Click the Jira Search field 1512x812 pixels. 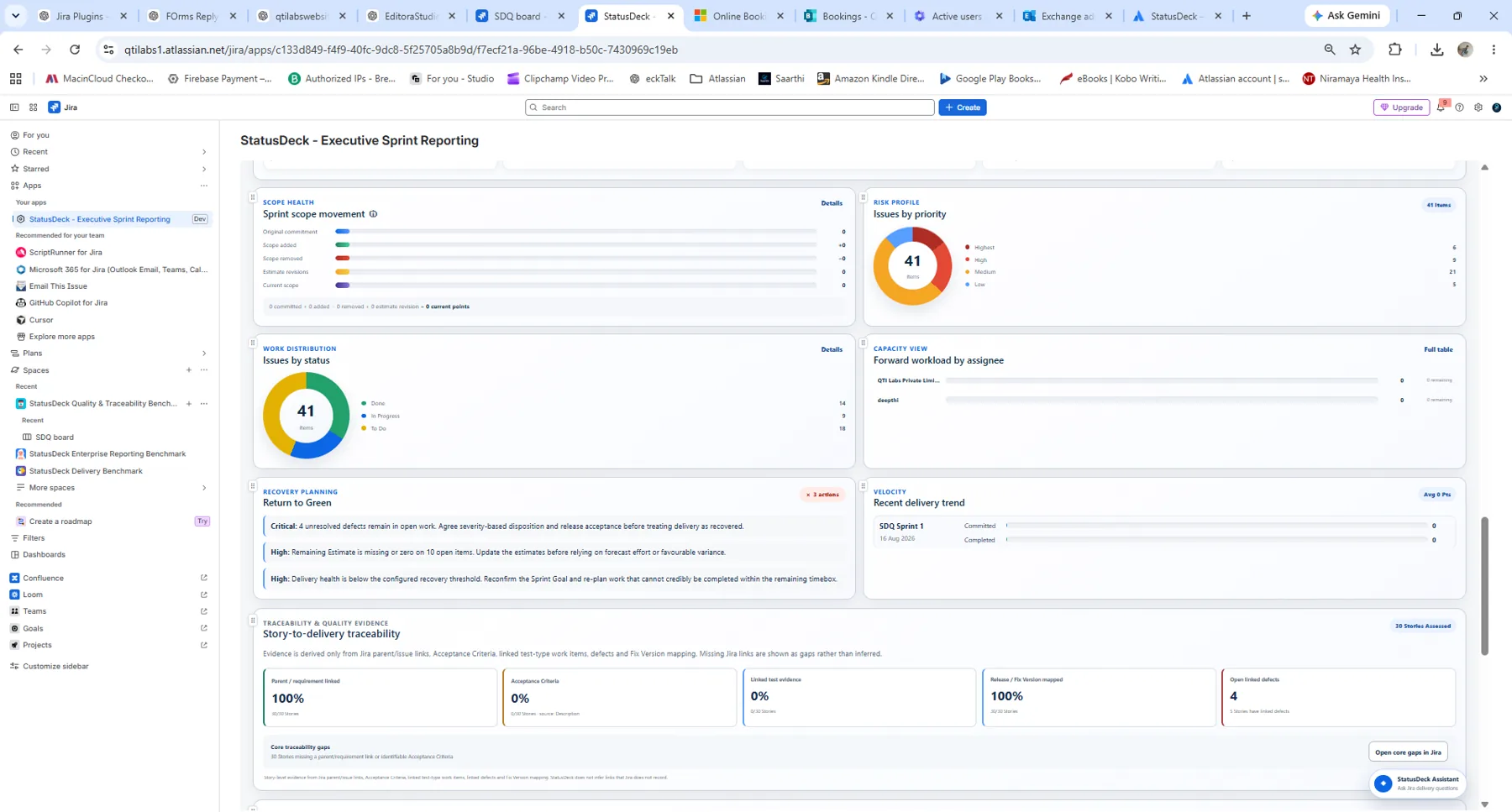coord(730,107)
